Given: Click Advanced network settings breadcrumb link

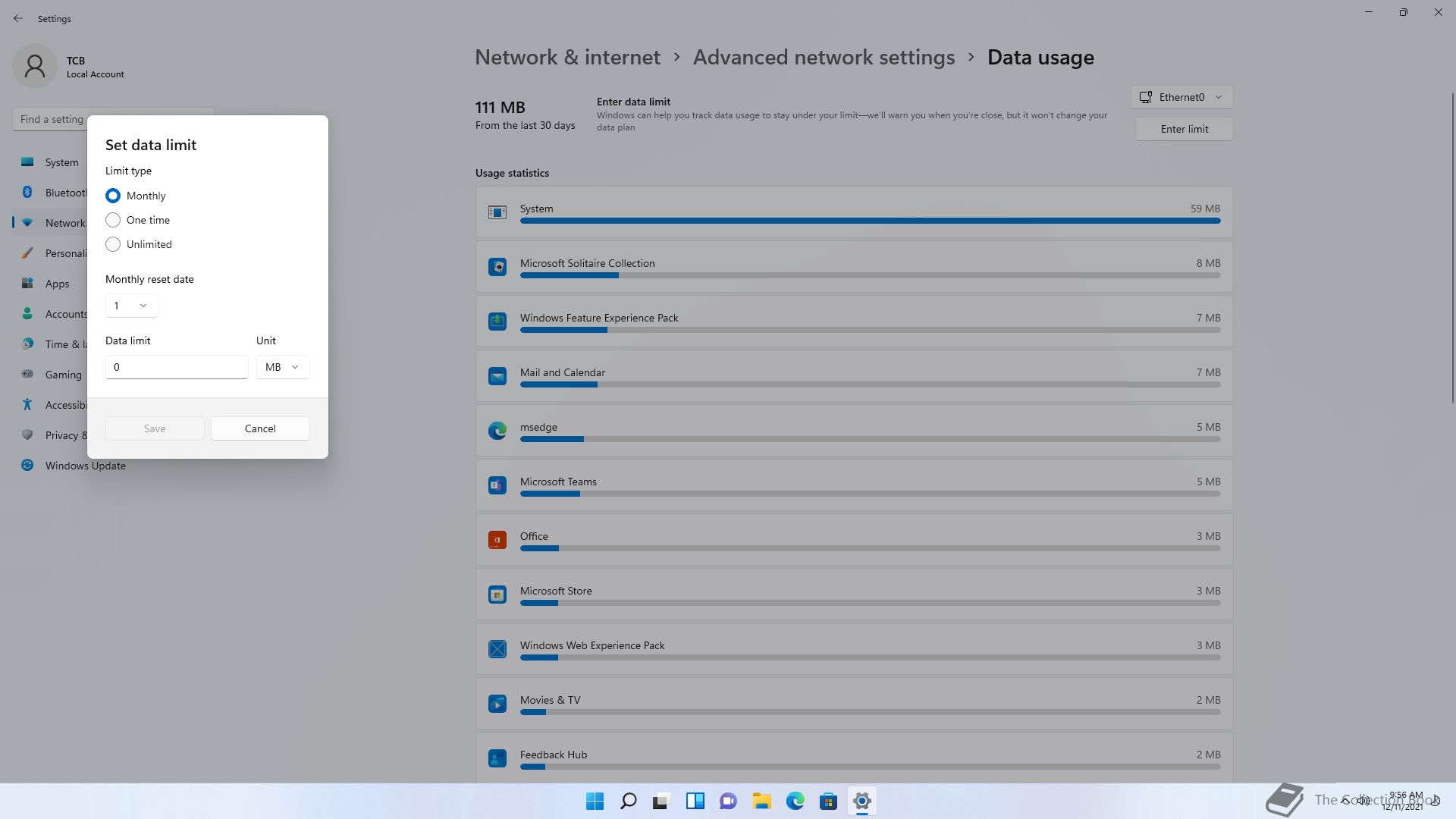Looking at the screenshot, I should pyautogui.click(x=824, y=58).
